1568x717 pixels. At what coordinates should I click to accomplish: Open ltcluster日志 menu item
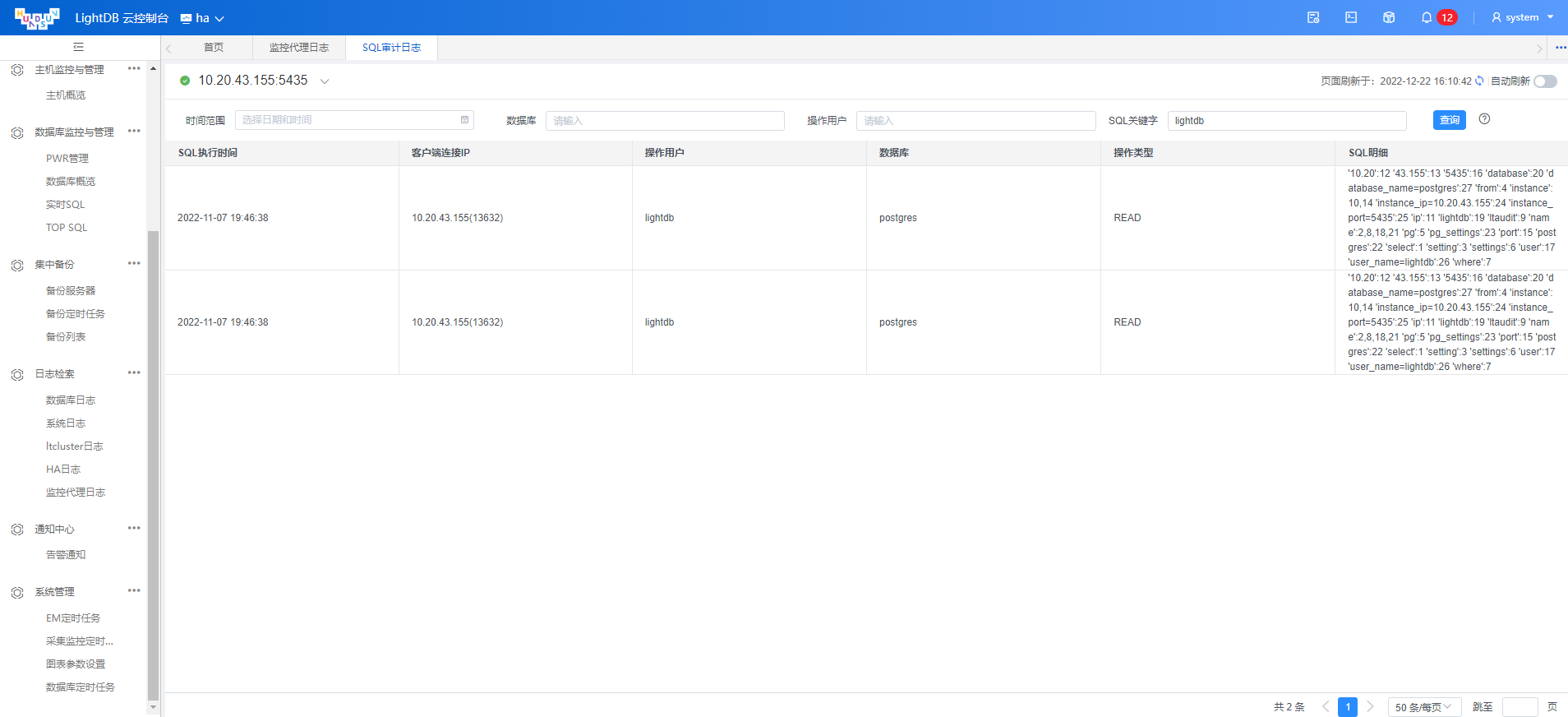click(75, 446)
